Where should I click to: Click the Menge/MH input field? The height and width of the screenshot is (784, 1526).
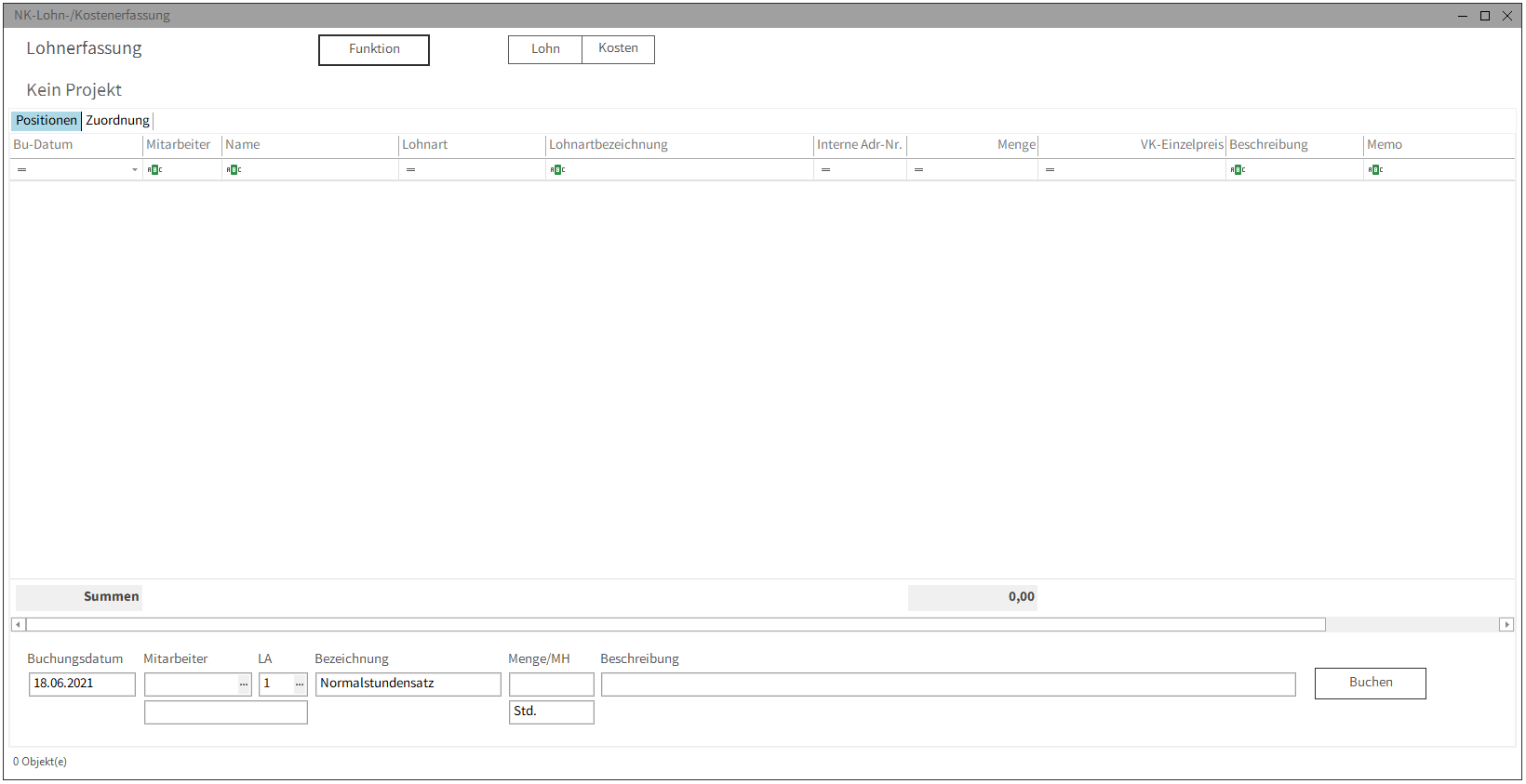click(551, 684)
